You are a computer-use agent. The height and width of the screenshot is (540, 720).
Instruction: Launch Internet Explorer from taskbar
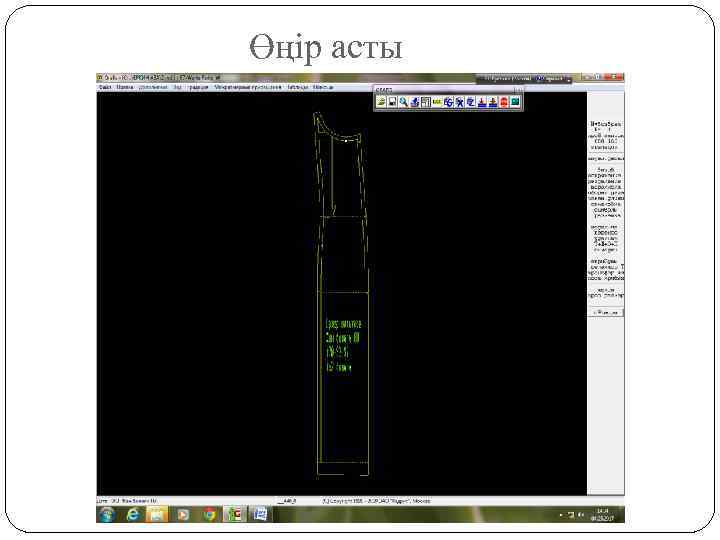tap(133, 515)
